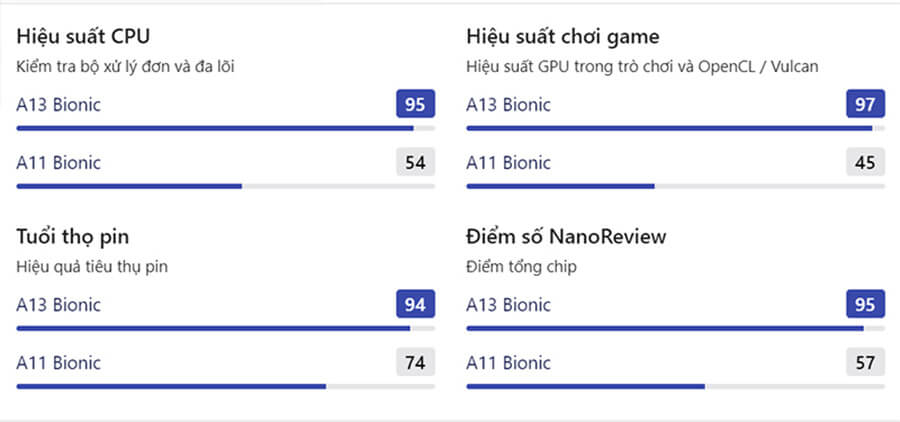Click the 97 gaming score badge

(865, 104)
